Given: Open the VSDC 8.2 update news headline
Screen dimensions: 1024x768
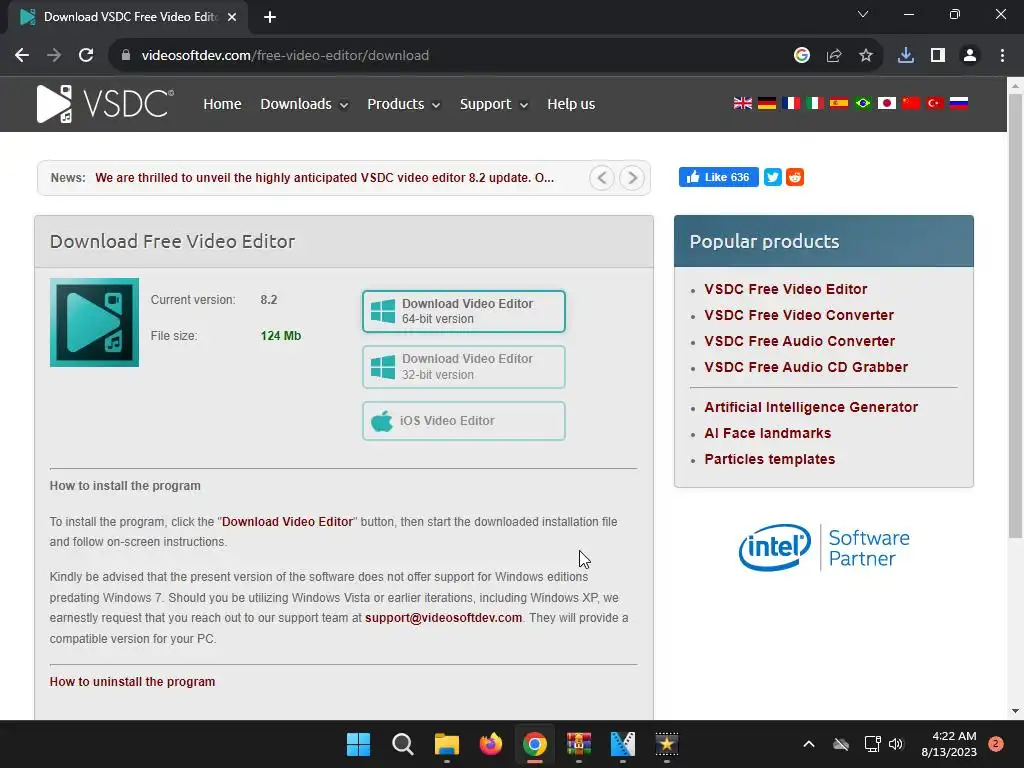Looking at the screenshot, I should tap(325, 178).
